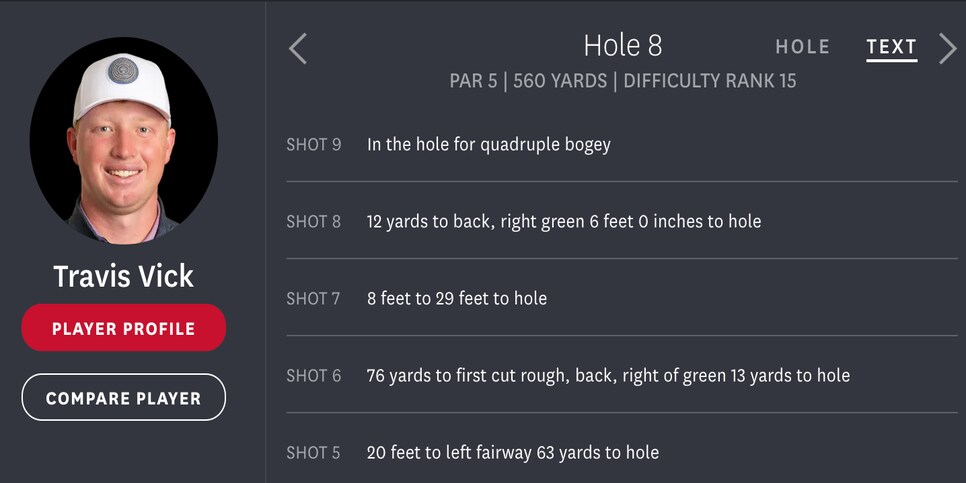Click '8 feet to 29 feet to hole' text
This screenshot has width=966, height=483.
pyautogui.click(x=457, y=298)
